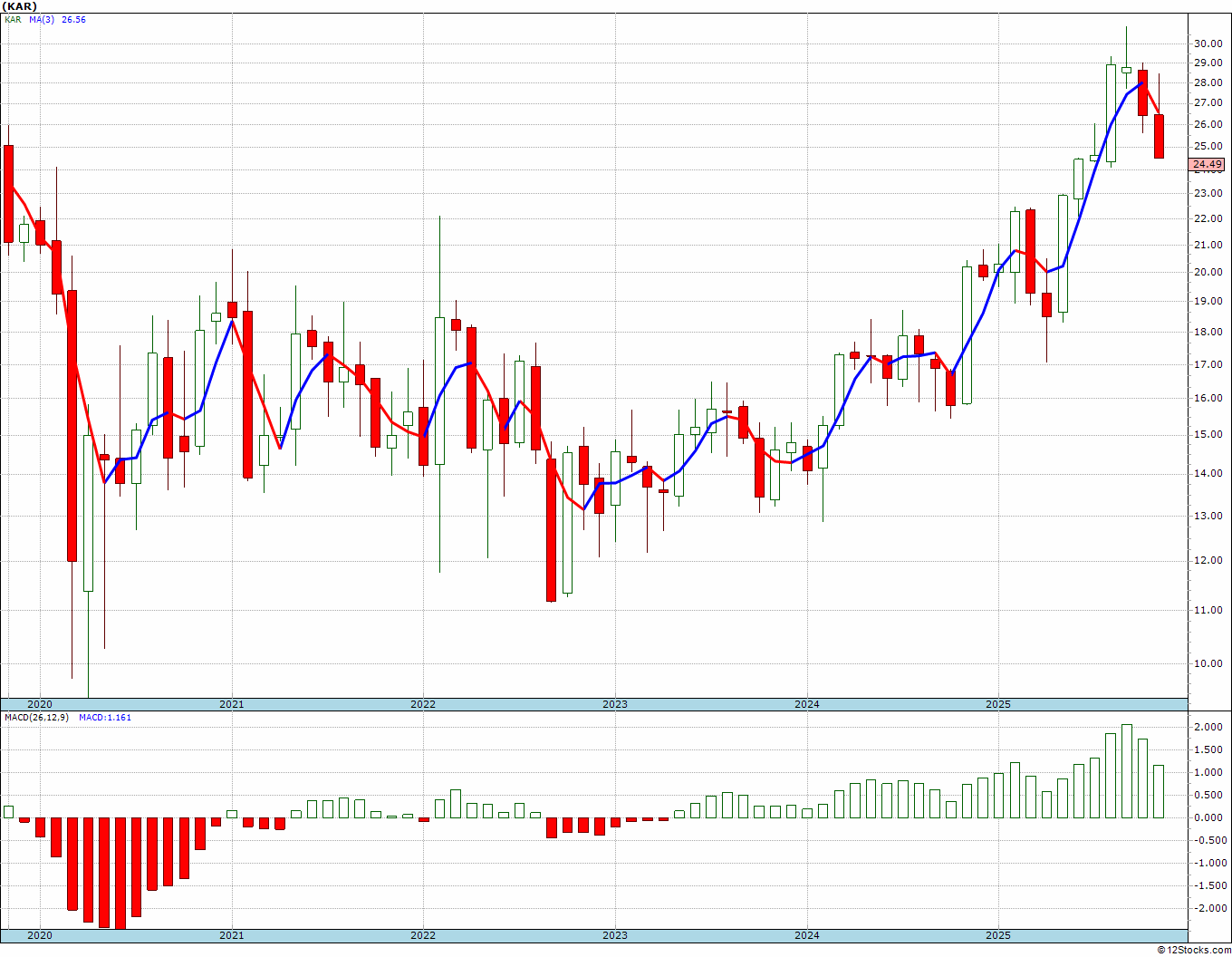Image resolution: width=1232 pixels, height=957 pixels.
Task: Click 27.00 on the price axis
Action: (x=1207, y=103)
